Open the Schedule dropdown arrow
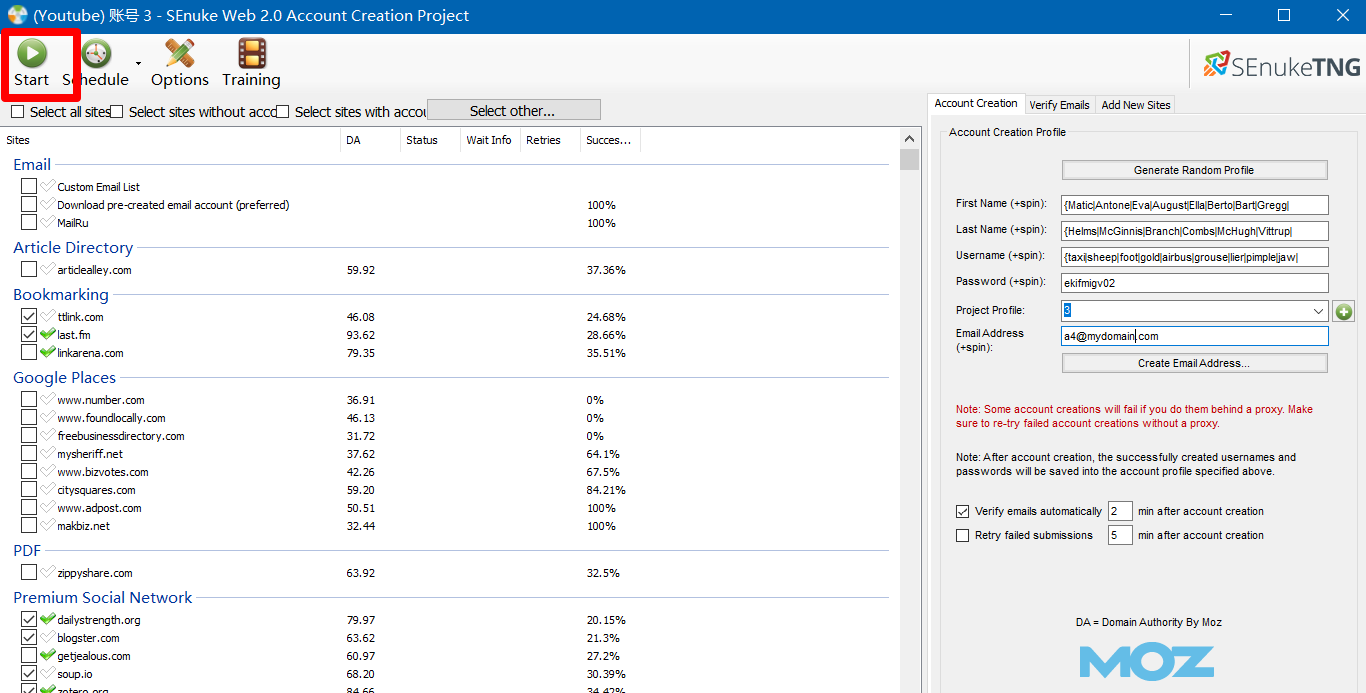 [x=138, y=63]
